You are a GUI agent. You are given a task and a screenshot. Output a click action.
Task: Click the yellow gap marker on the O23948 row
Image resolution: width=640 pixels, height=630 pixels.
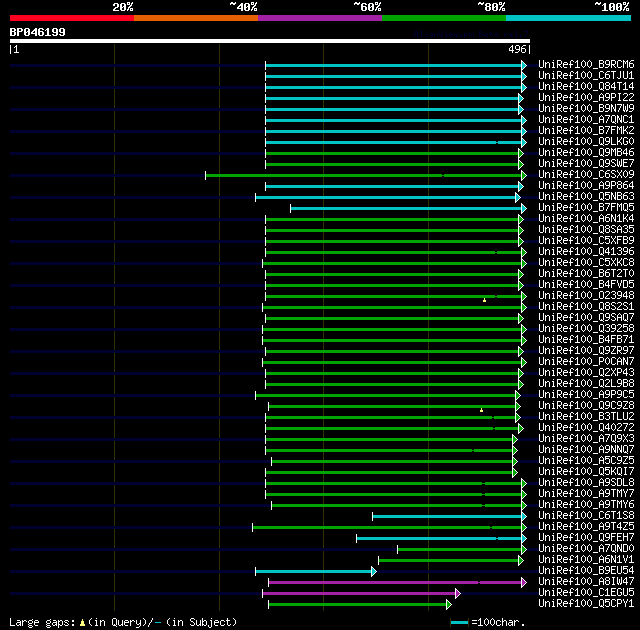tap(484, 300)
